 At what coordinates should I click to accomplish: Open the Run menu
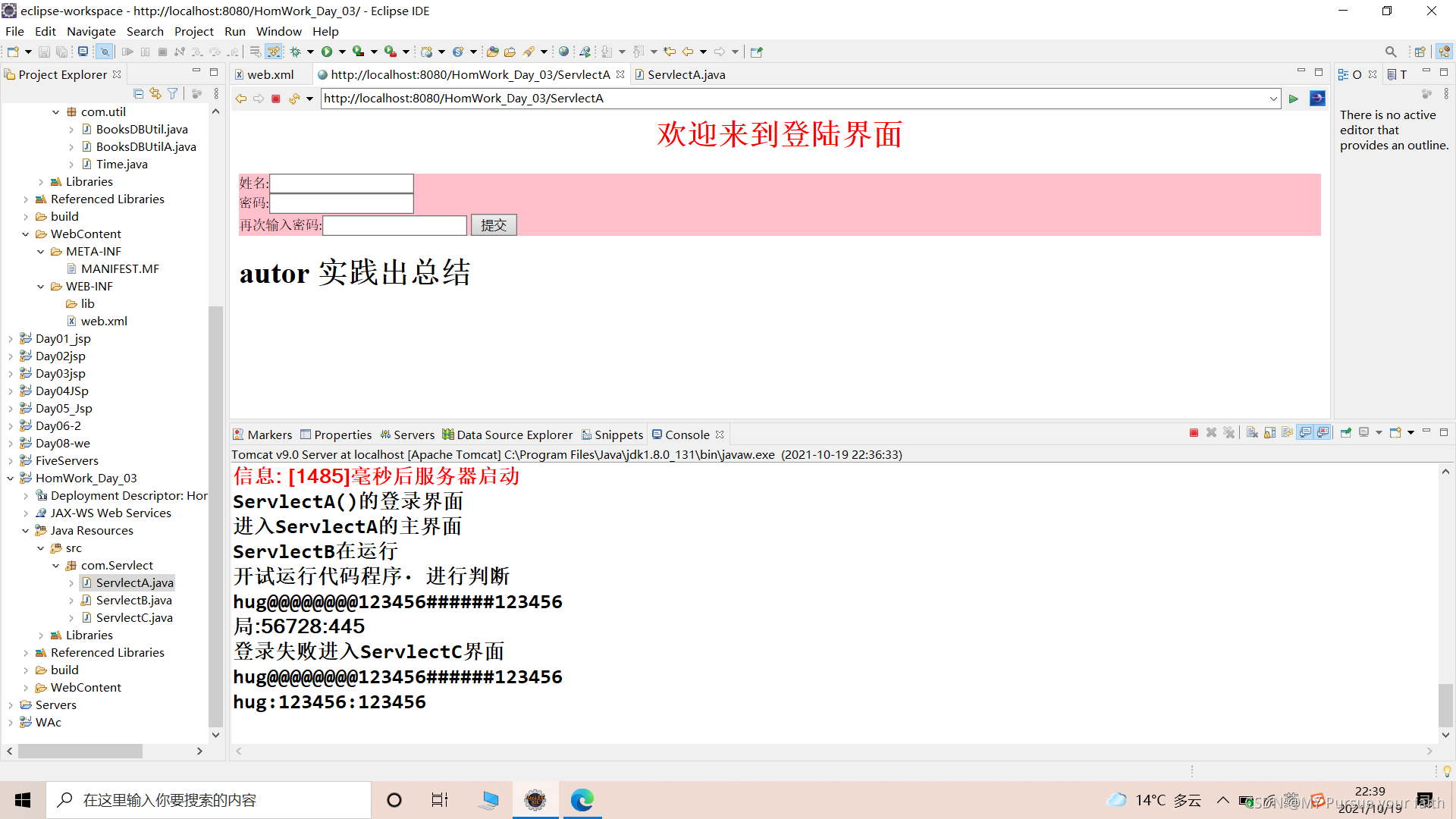pos(234,31)
